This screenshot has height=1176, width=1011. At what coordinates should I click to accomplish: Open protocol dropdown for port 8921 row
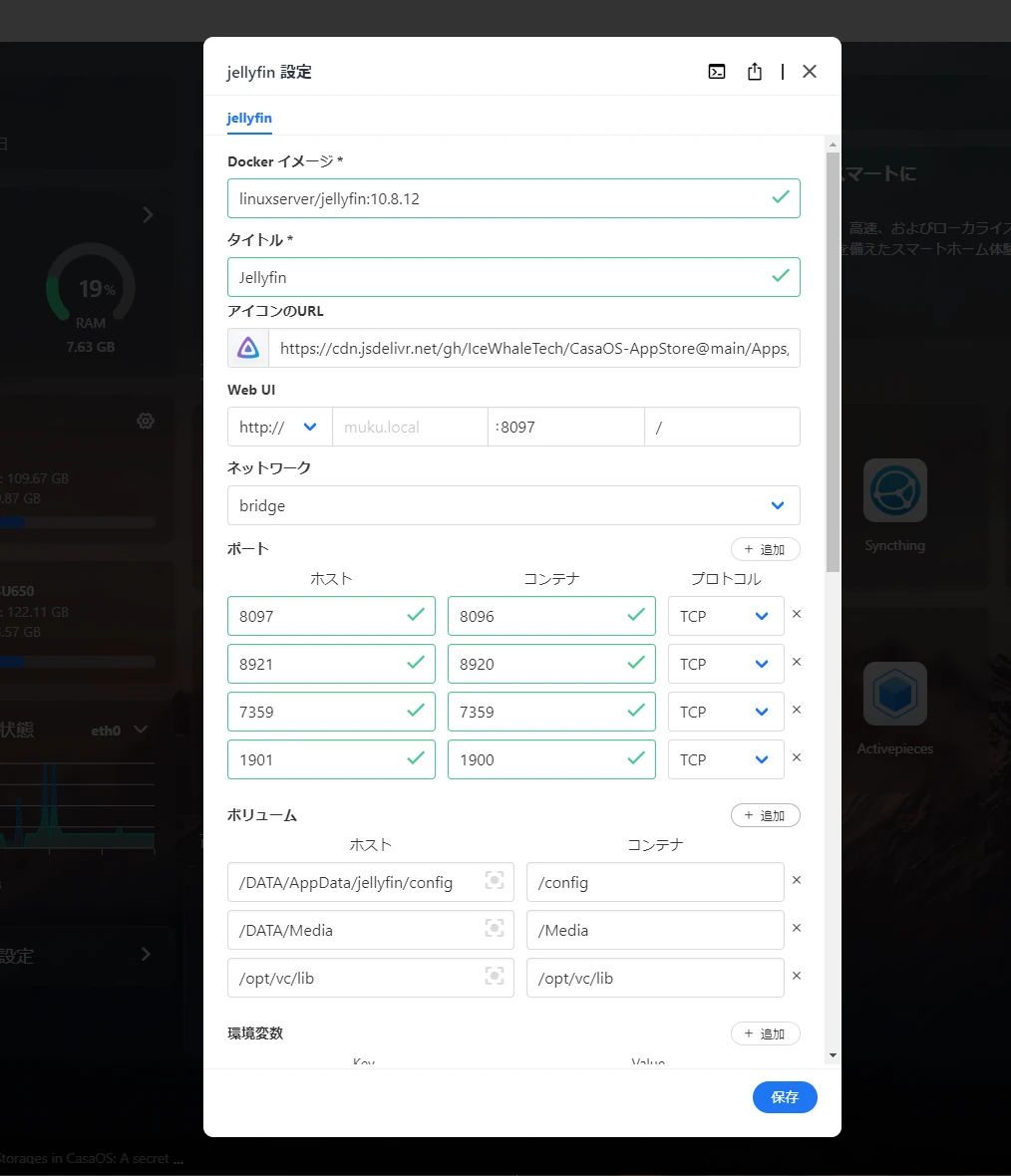(x=726, y=664)
